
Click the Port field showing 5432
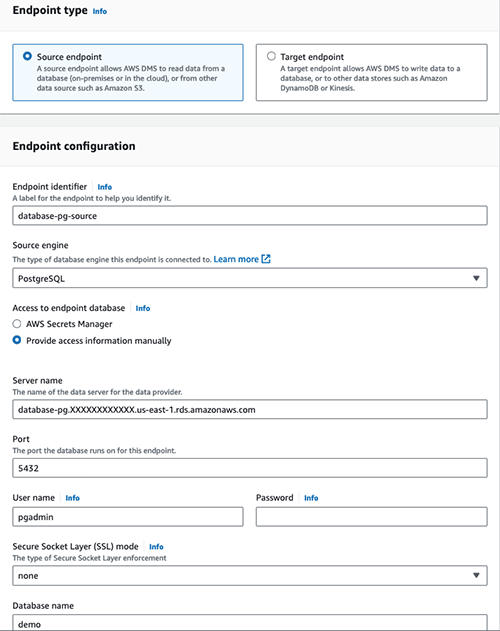tap(250, 468)
